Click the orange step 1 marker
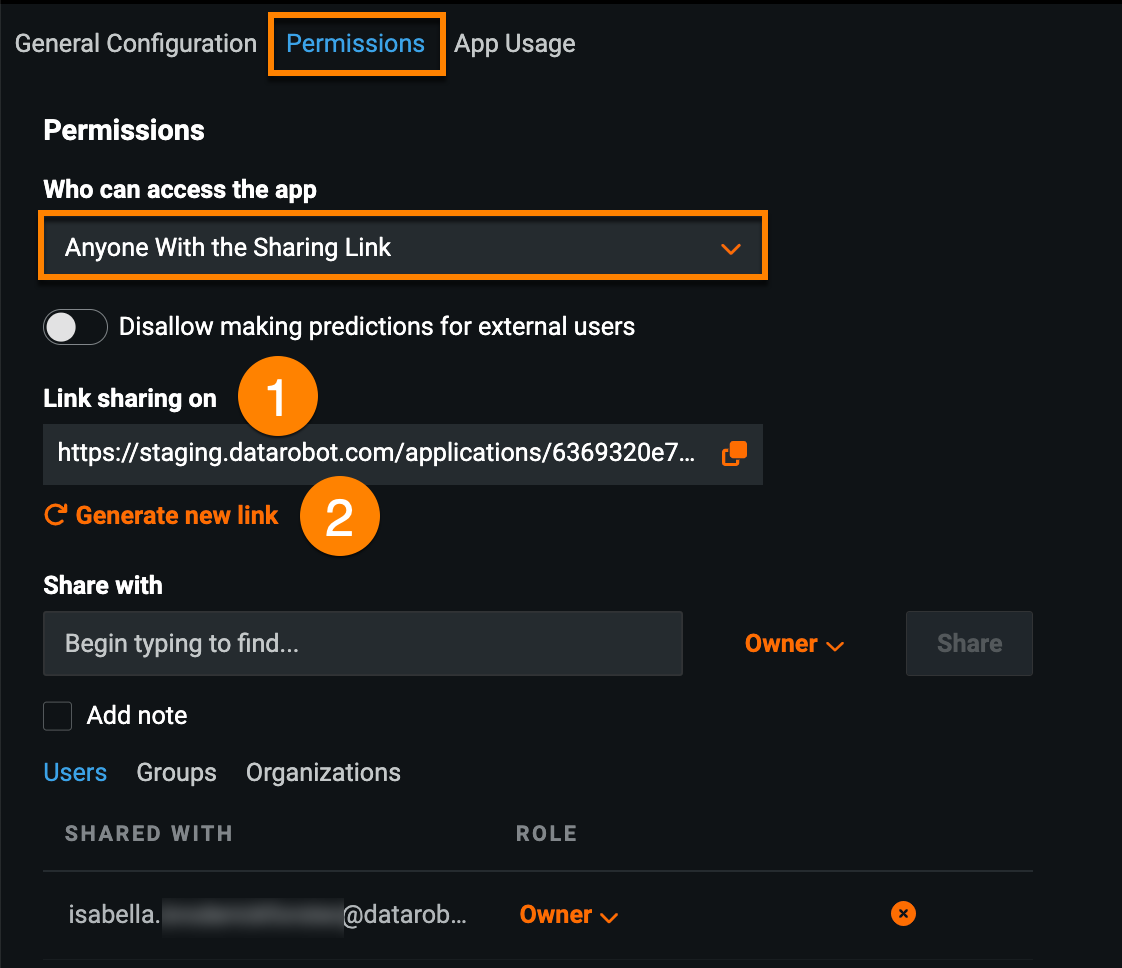The width and height of the screenshot is (1122, 968). (x=277, y=399)
